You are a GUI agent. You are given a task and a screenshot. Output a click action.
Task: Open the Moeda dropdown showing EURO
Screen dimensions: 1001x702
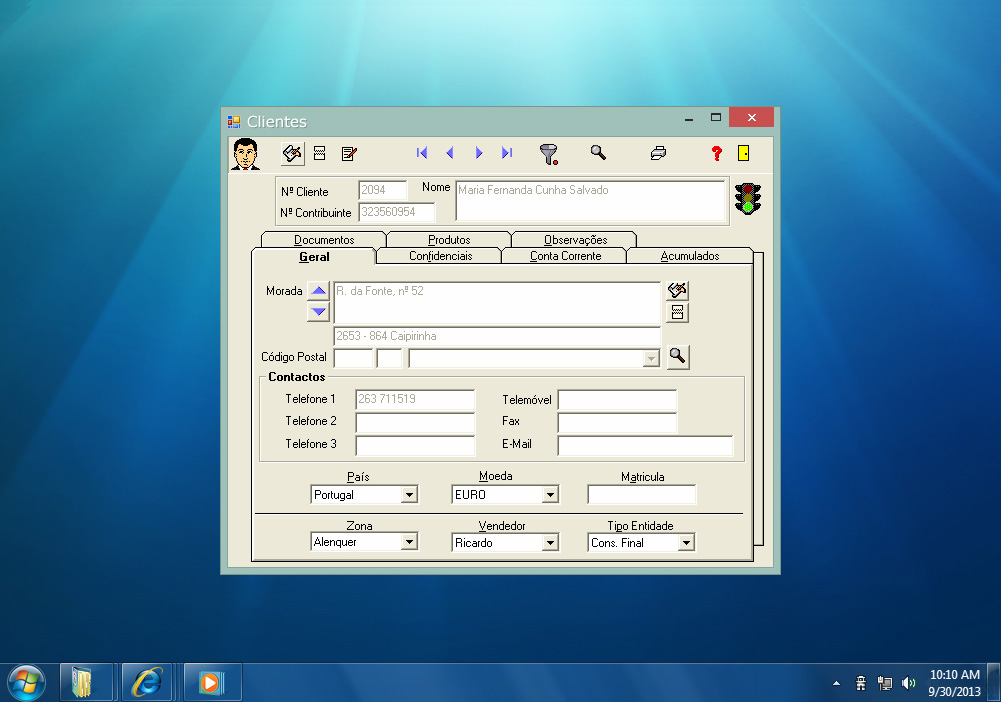pos(549,495)
